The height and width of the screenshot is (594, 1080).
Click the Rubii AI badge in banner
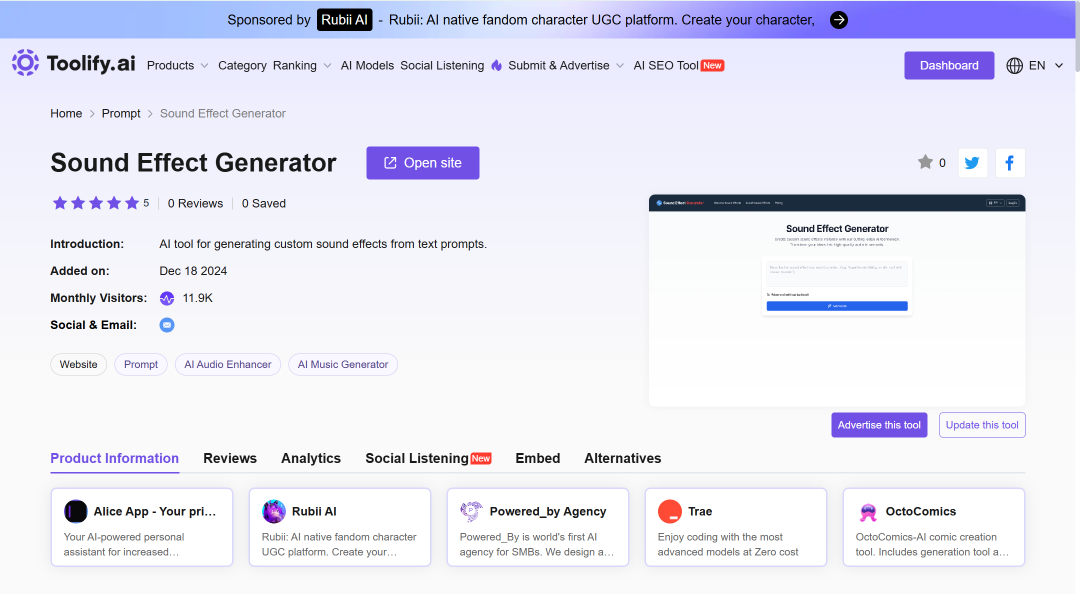(x=344, y=20)
